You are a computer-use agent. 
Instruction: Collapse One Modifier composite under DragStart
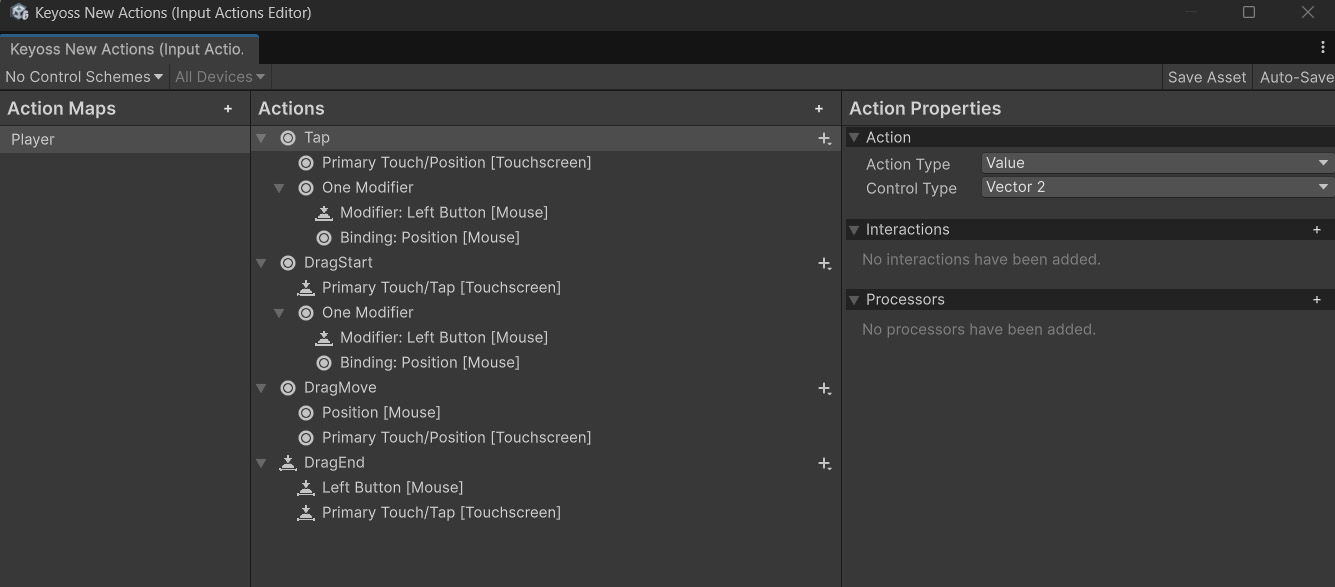coord(280,313)
